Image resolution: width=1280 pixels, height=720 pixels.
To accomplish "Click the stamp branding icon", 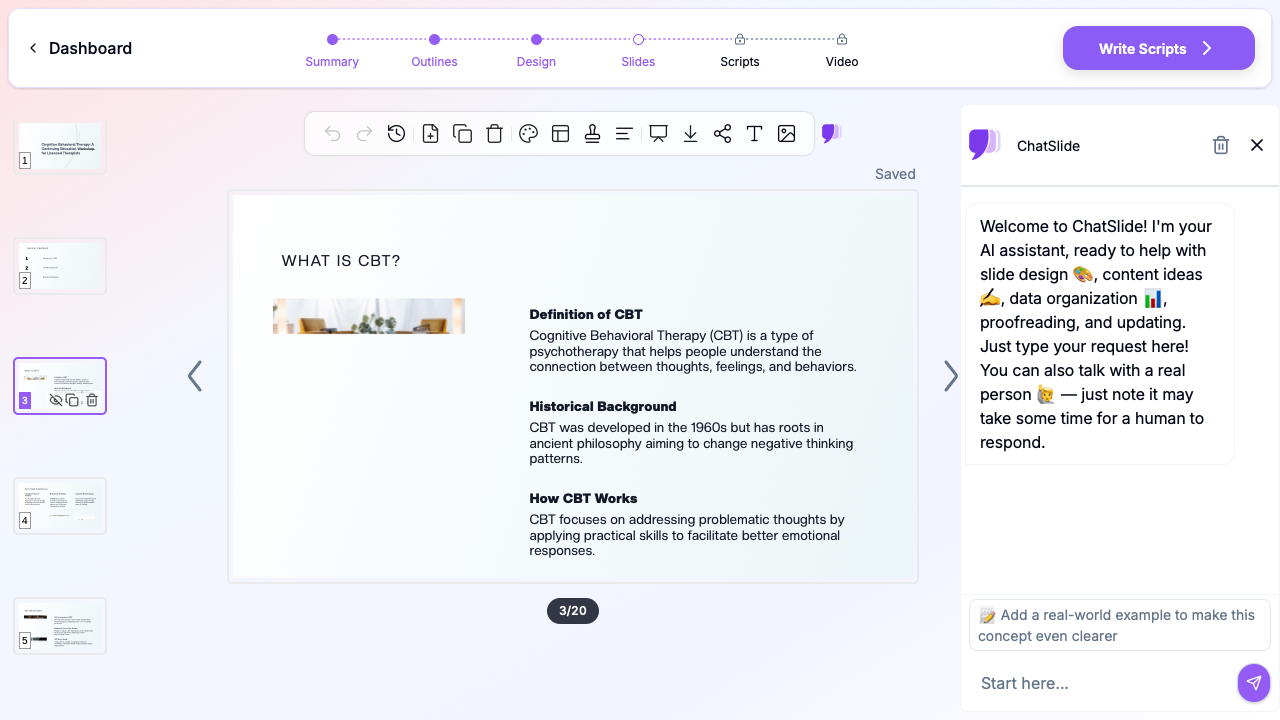I will click(593, 134).
